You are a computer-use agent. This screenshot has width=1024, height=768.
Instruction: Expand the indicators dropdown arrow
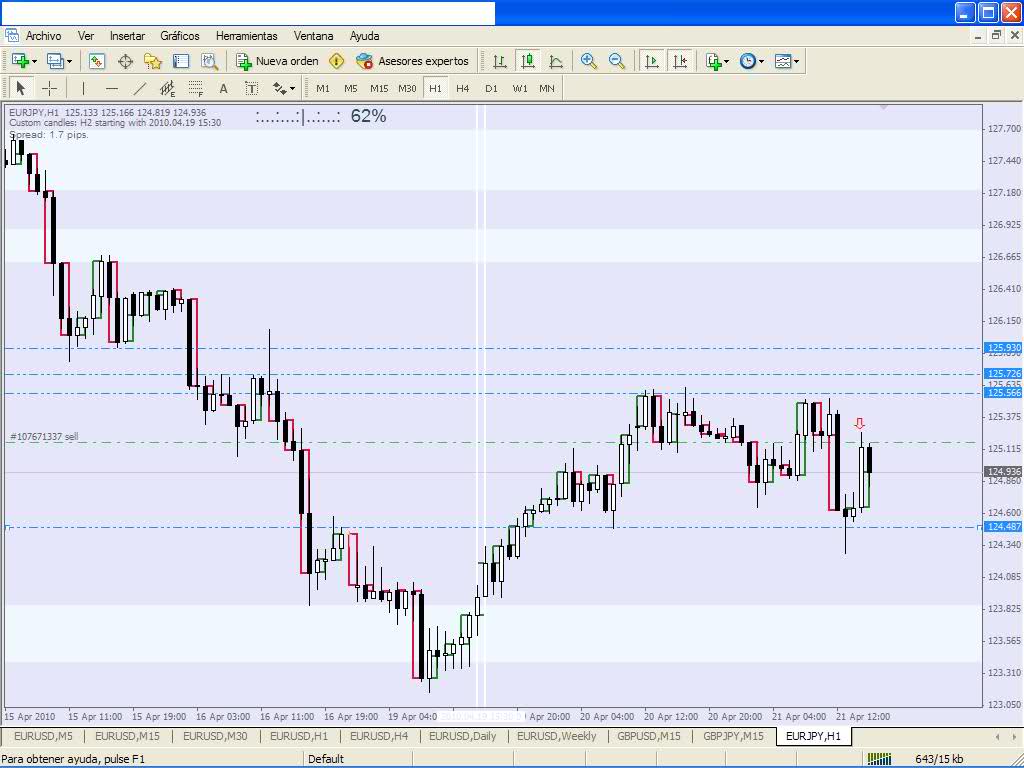coord(727,61)
